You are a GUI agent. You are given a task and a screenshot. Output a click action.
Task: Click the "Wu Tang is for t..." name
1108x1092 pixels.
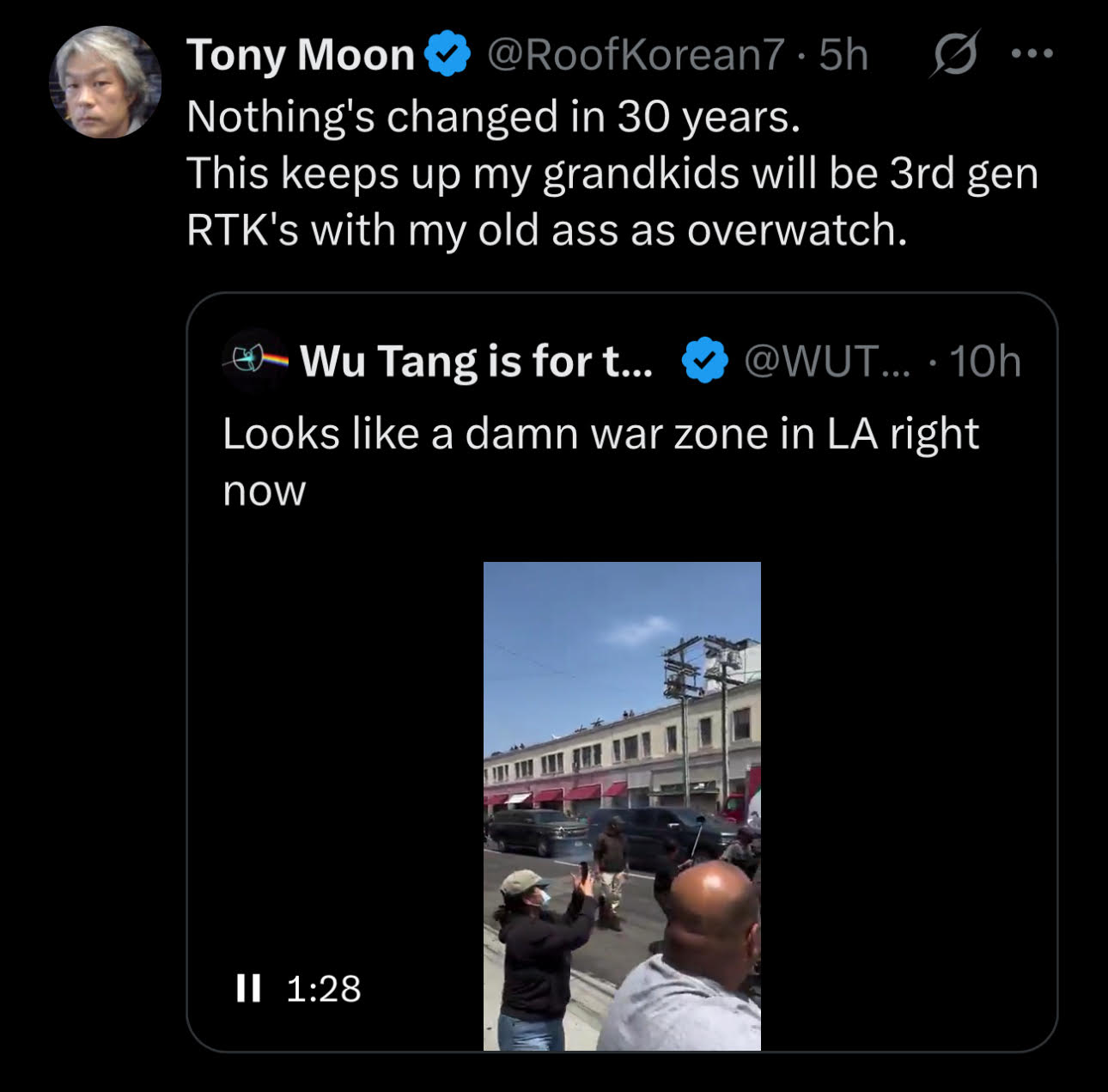click(x=477, y=361)
